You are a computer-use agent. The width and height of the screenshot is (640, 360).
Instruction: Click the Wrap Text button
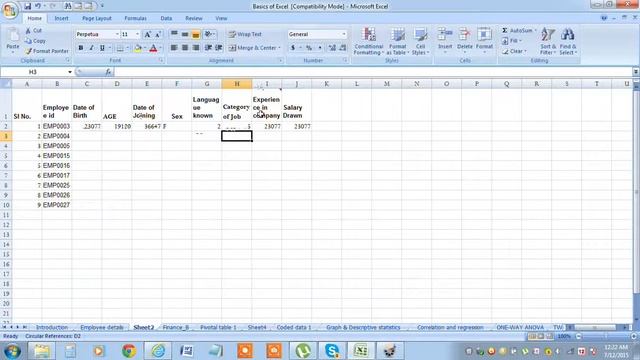click(x=245, y=34)
